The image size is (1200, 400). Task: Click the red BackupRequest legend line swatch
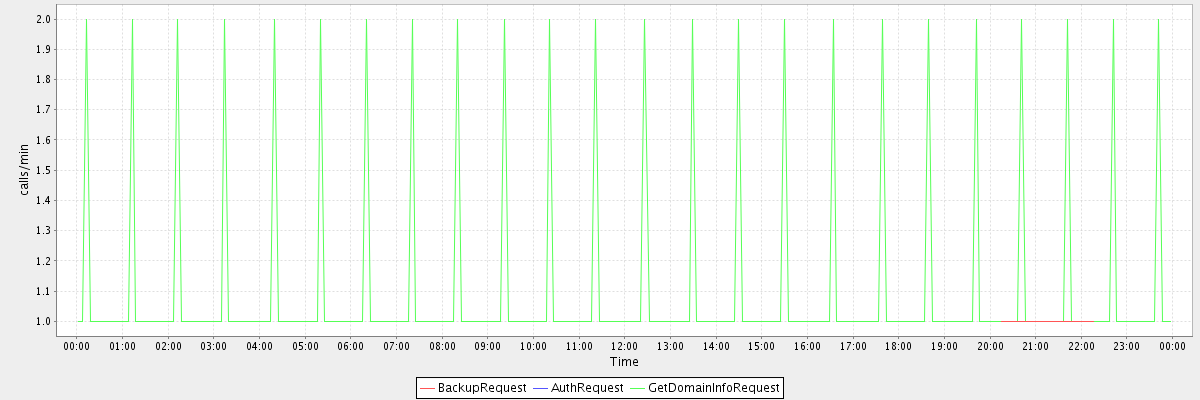[x=427, y=387]
